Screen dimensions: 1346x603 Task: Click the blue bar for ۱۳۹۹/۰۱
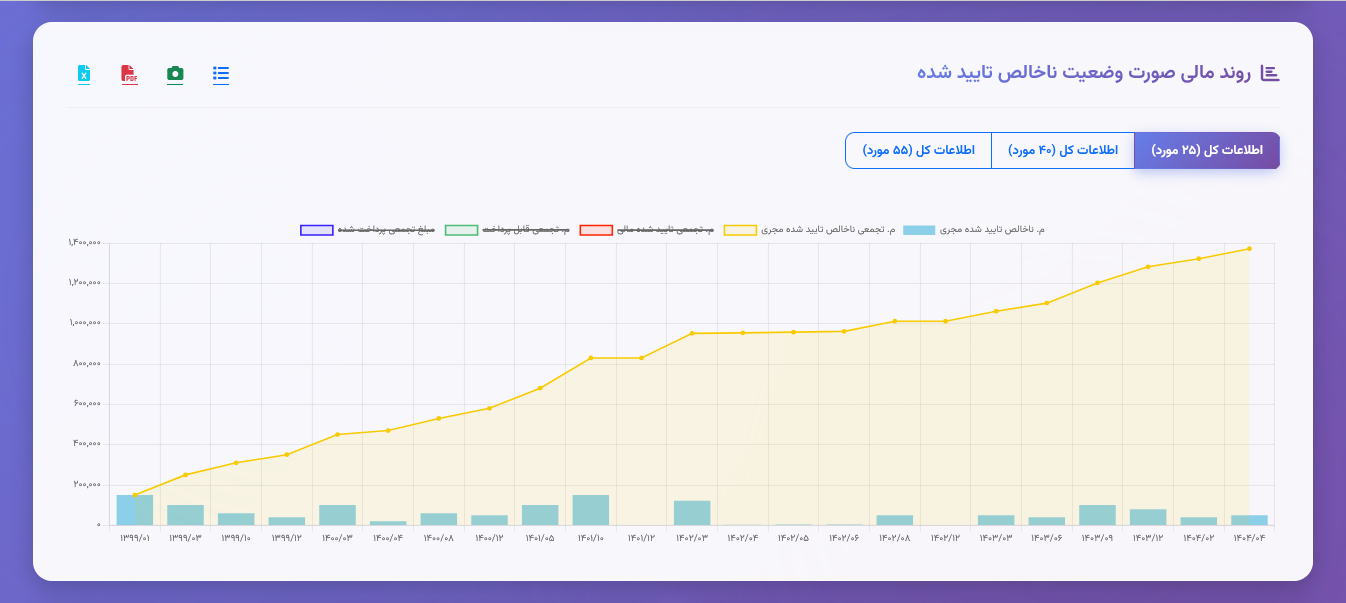pos(135,510)
